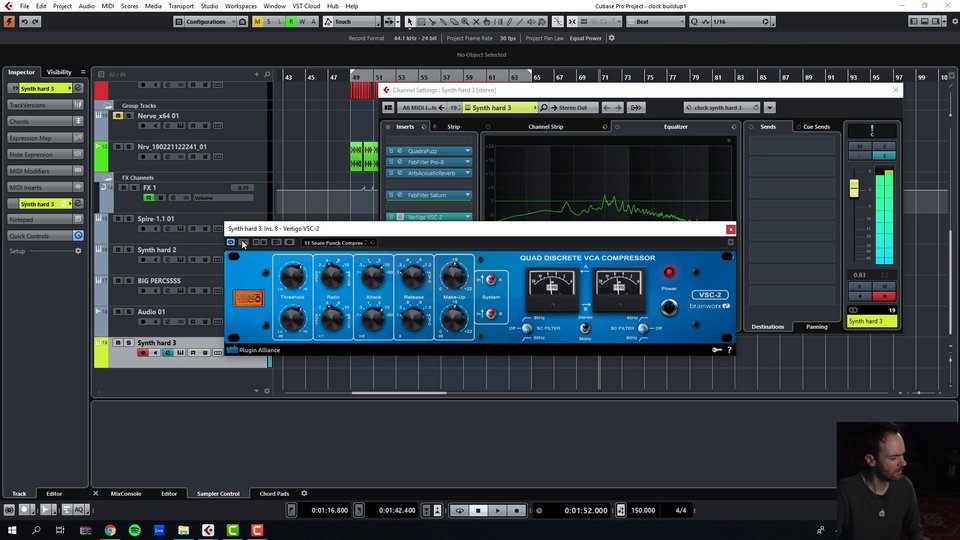Adjust the channel volume fader handle
Screen dimensions: 960x540
(854, 189)
